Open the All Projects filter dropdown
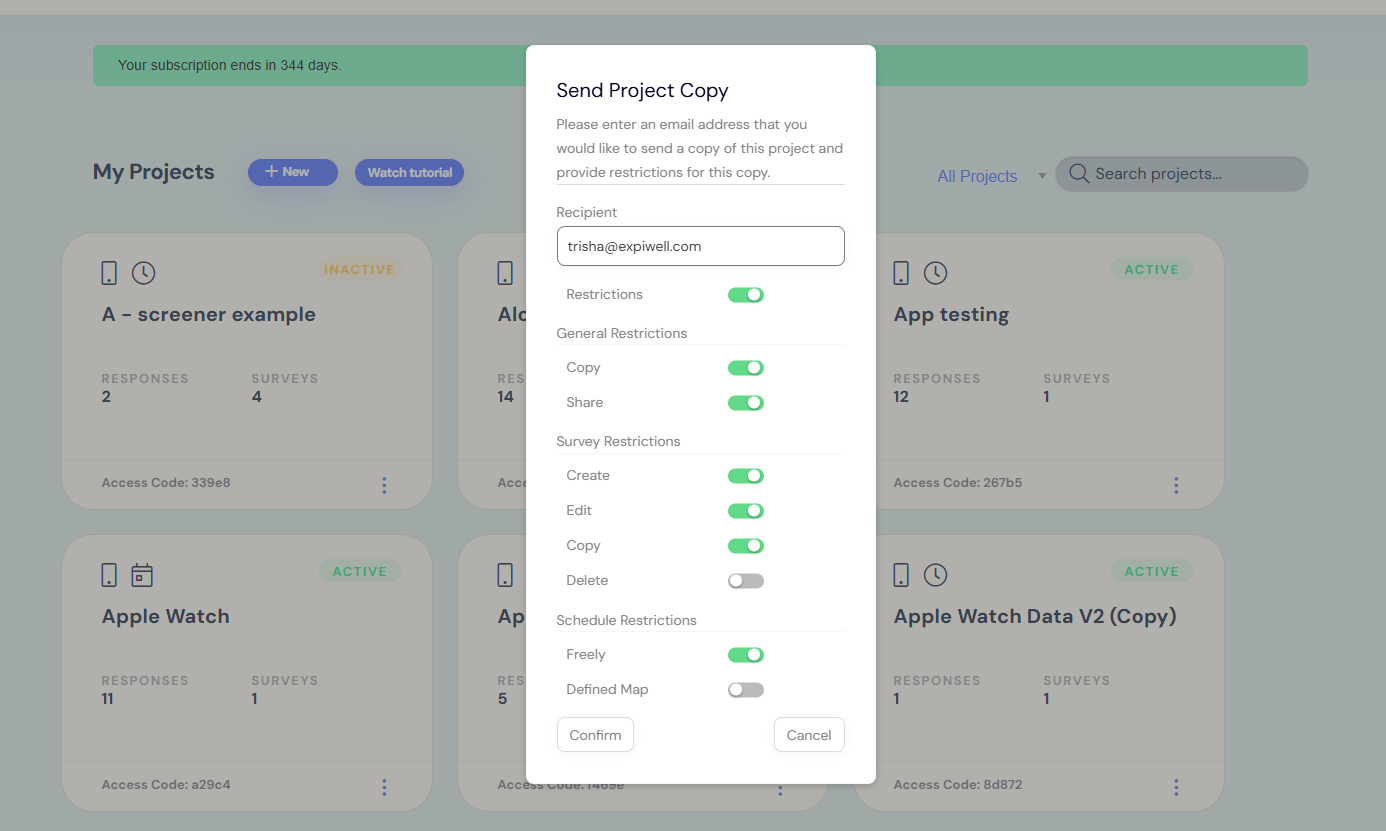The image size is (1386, 831). (x=991, y=176)
